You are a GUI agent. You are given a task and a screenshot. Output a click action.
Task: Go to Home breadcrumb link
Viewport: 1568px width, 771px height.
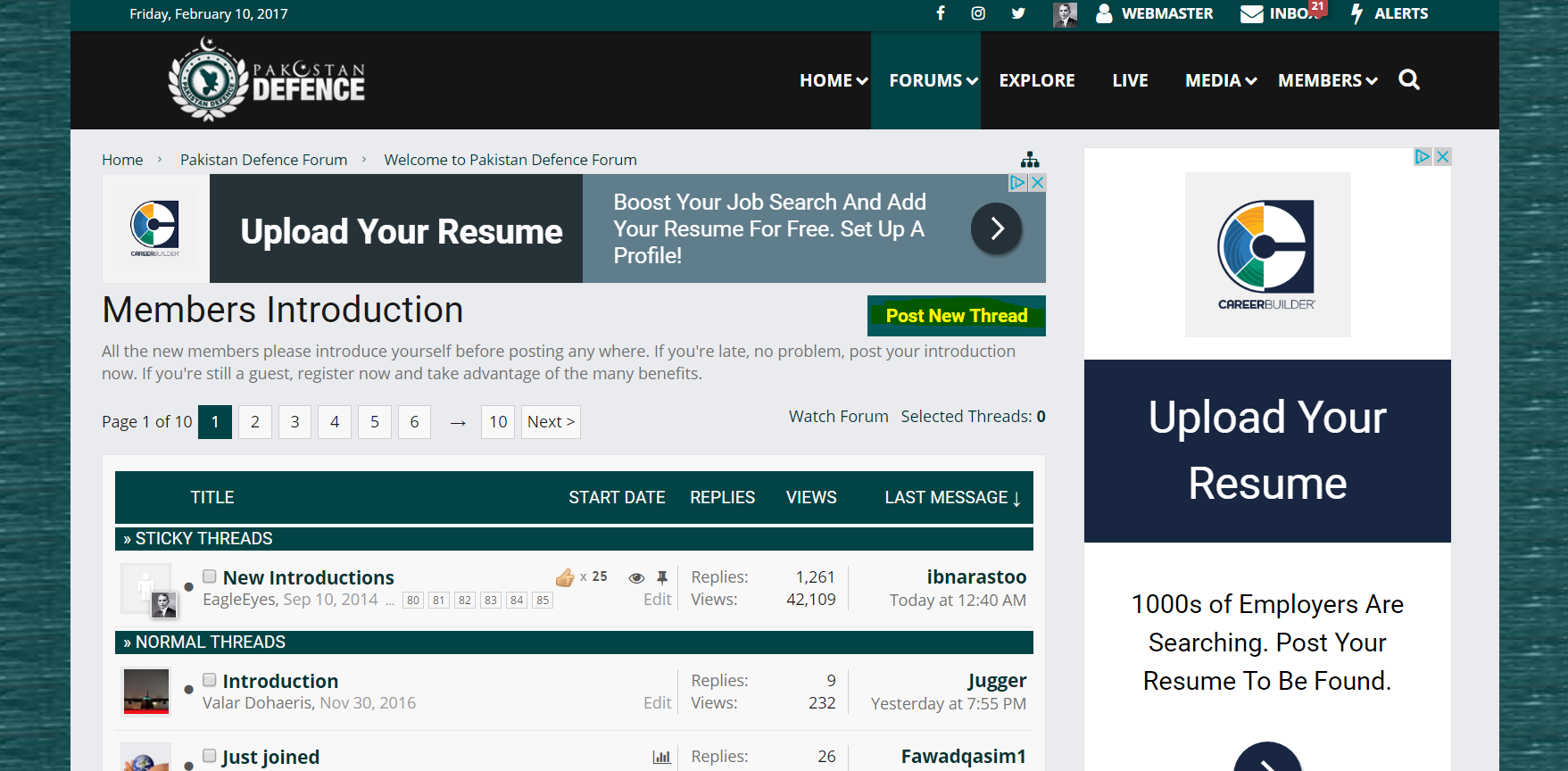[122, 160]
